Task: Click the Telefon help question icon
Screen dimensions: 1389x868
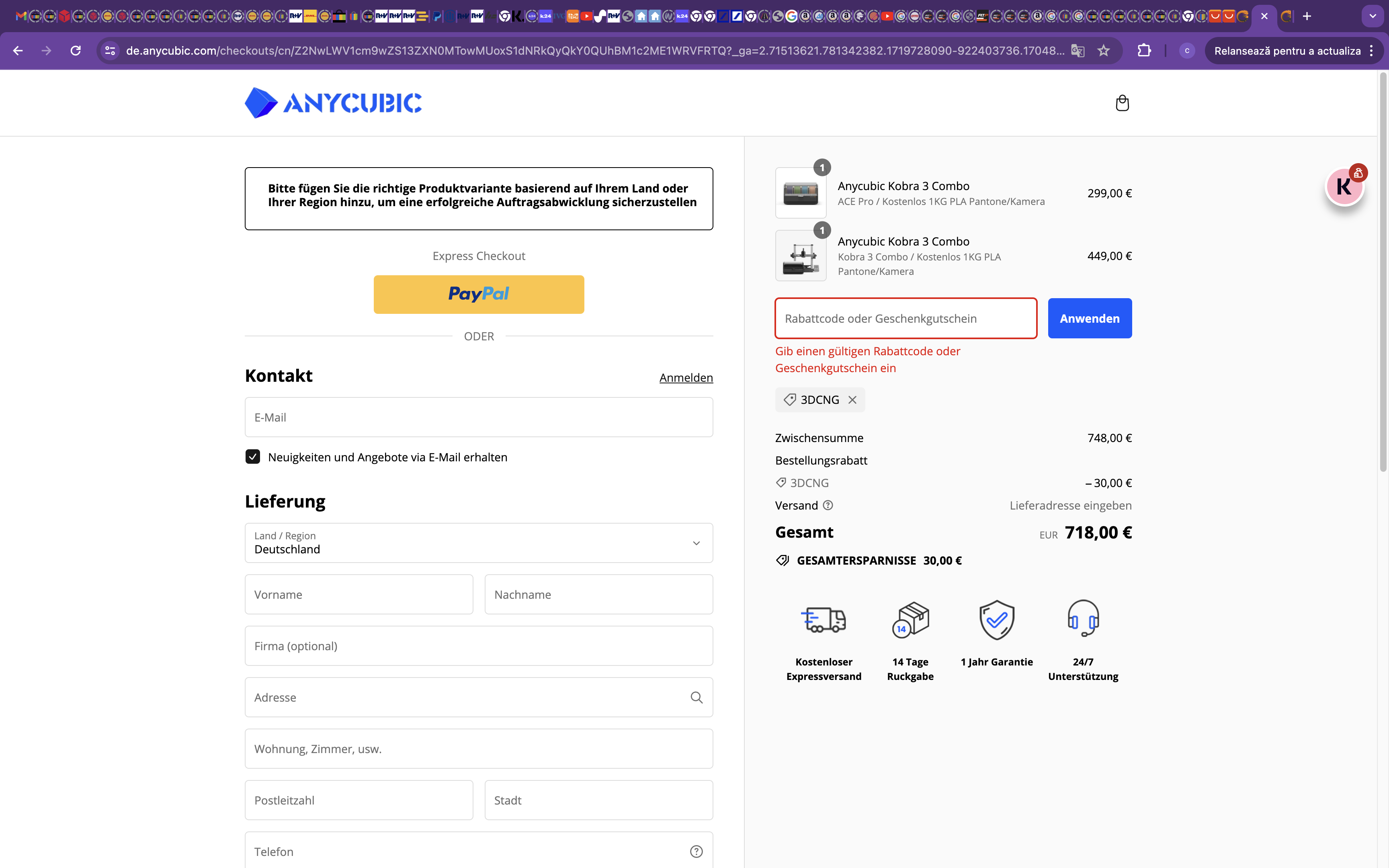Action: pyautogui.click(x=696, y=852)
